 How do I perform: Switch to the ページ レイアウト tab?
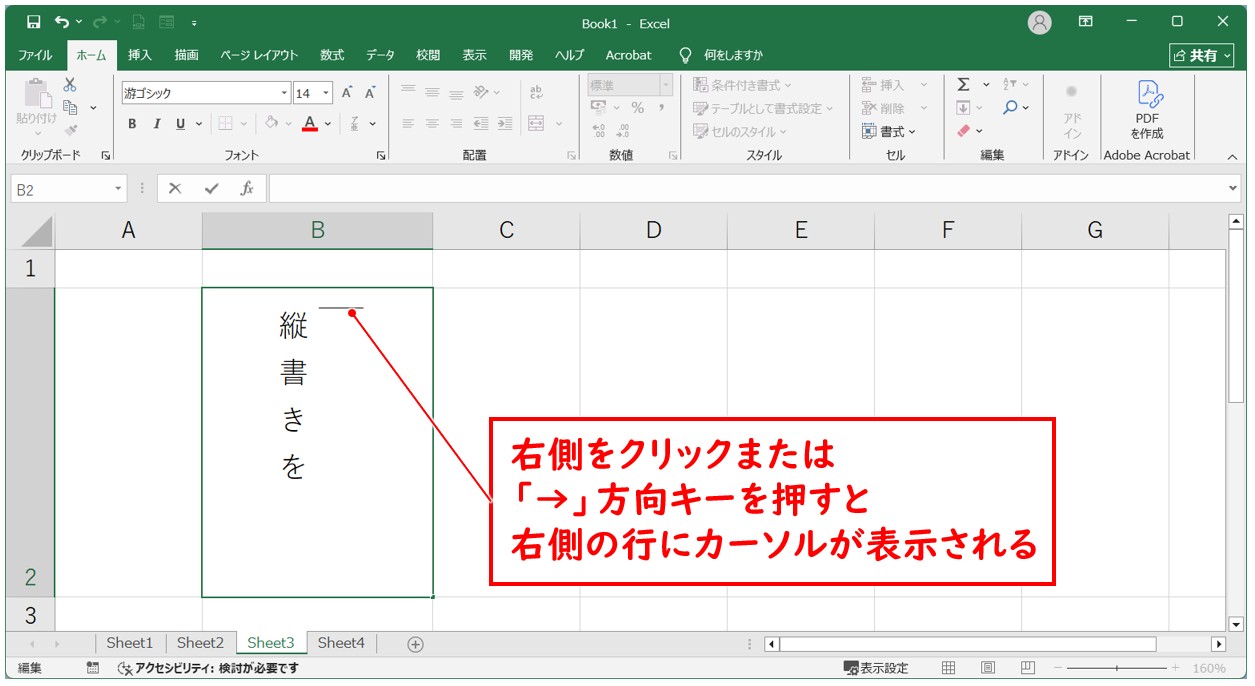(259, 55)
